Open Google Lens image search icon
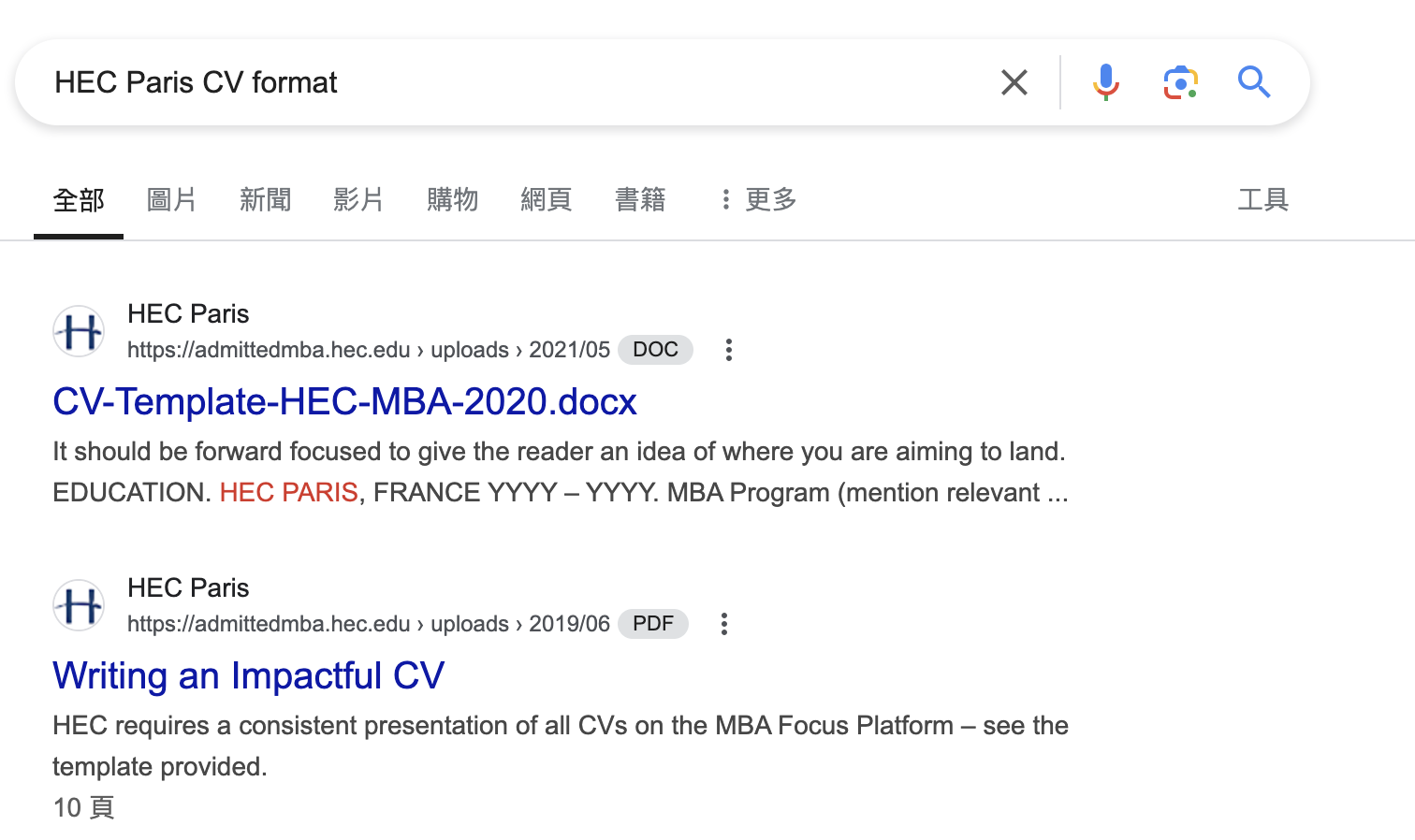 [x=1180, y=82]
